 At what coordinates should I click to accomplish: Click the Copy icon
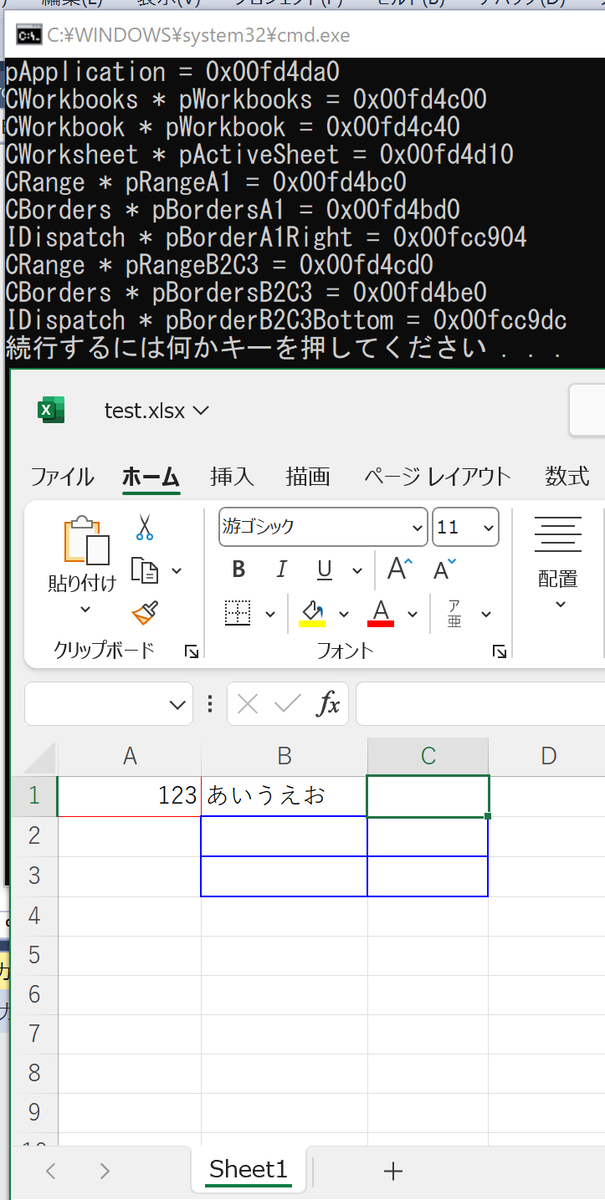(x=146, y=570)
